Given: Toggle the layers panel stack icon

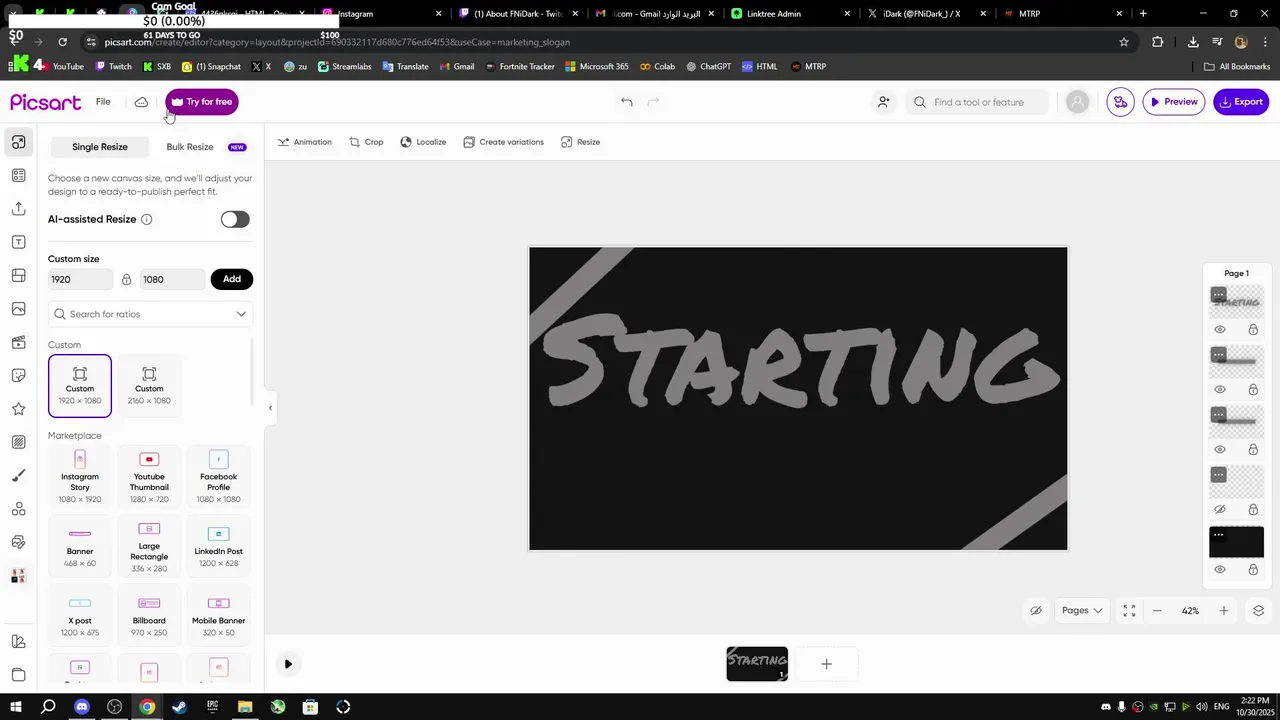Looking at the screenshot, I should pos(1258,611).
